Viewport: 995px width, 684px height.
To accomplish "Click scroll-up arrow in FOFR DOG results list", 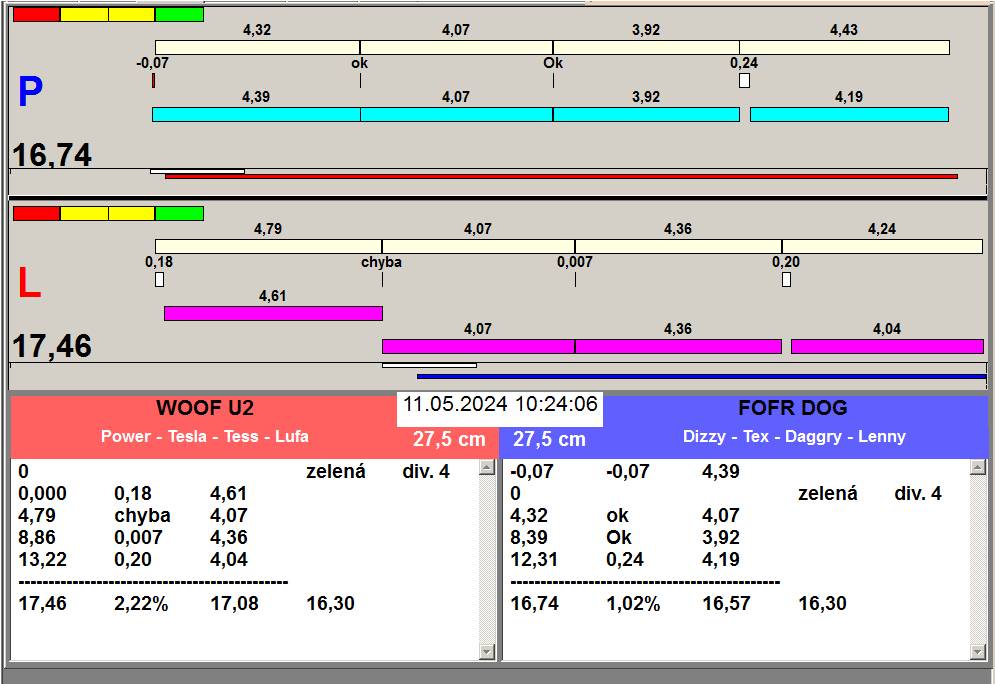I will tap(978, 468).
